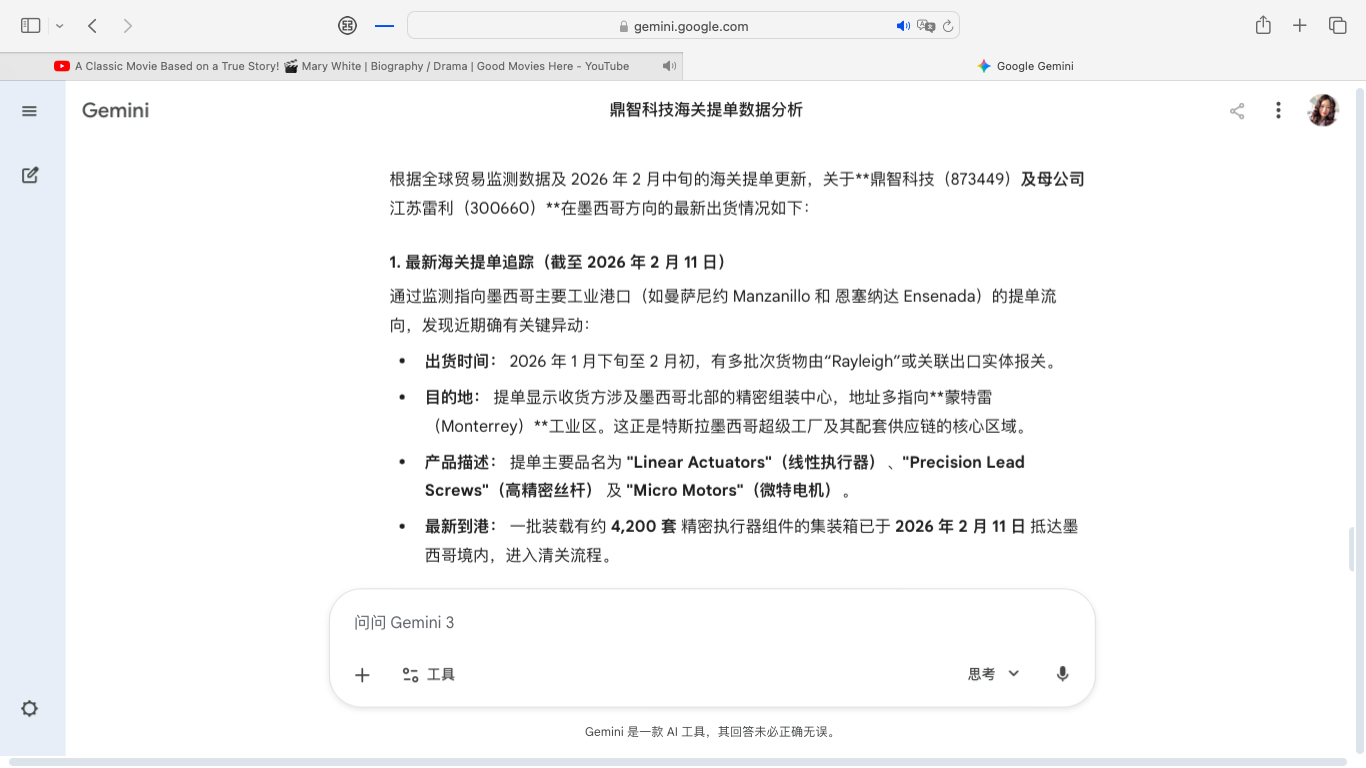This screenshot has width=1366, height=768.
Task: Click heading 1. 最新海关提单追踪
Action: pyautogui.click(x=558, y=262)
